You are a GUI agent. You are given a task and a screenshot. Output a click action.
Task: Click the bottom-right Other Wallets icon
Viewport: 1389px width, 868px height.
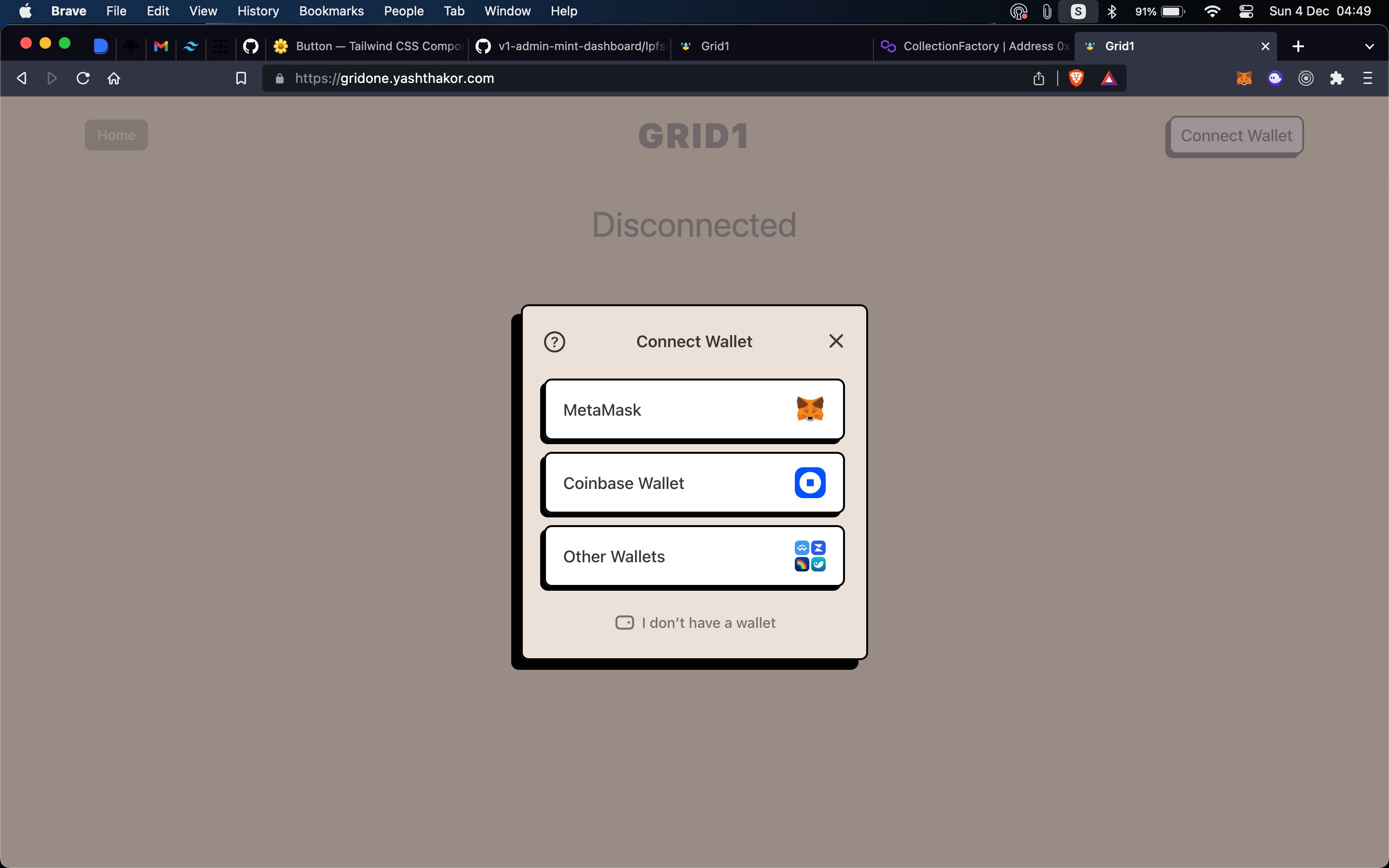tap(819, 564)
